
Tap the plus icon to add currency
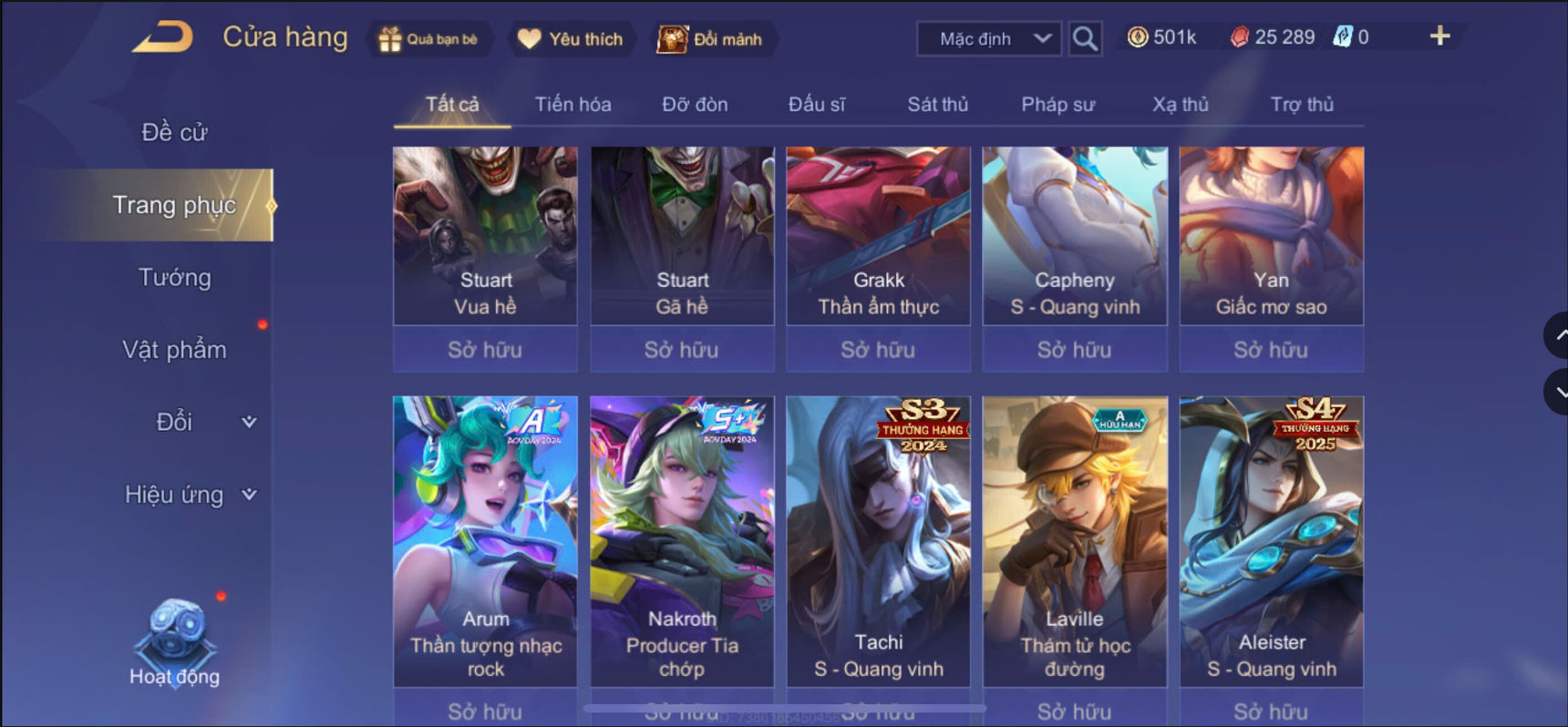pos(1439,36)
